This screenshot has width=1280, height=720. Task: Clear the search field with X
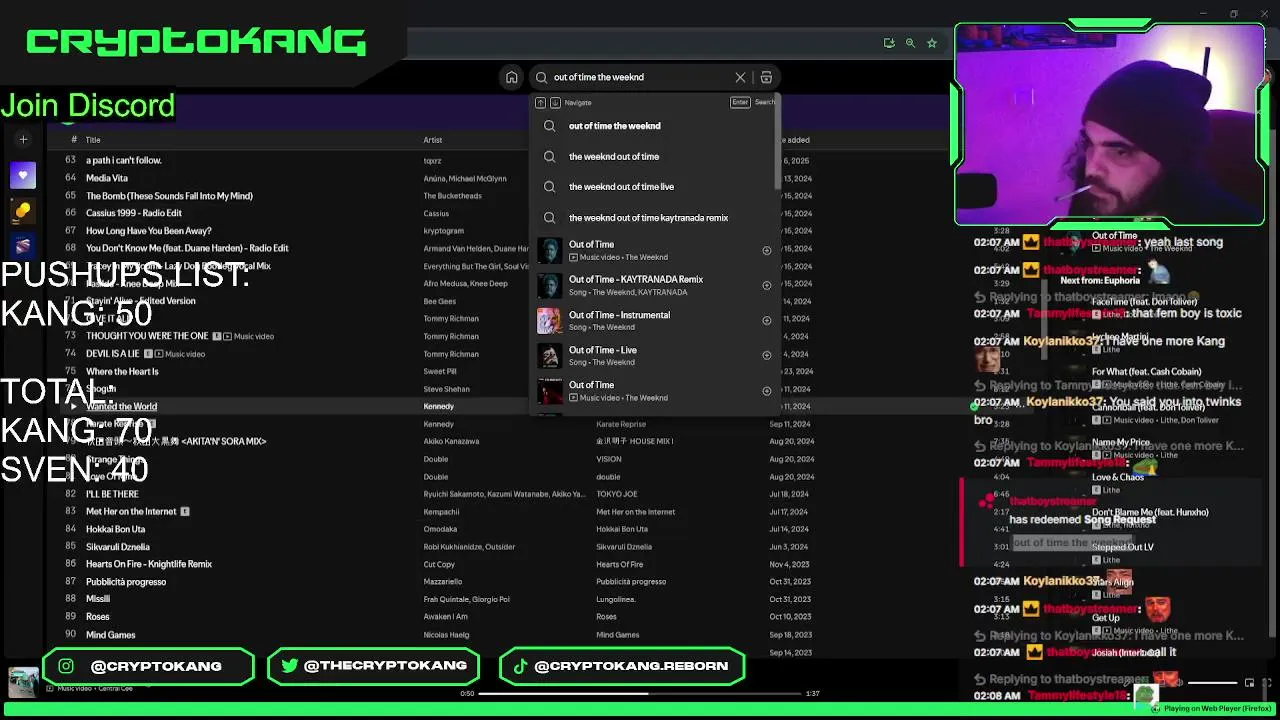click(x=740, y=77)
